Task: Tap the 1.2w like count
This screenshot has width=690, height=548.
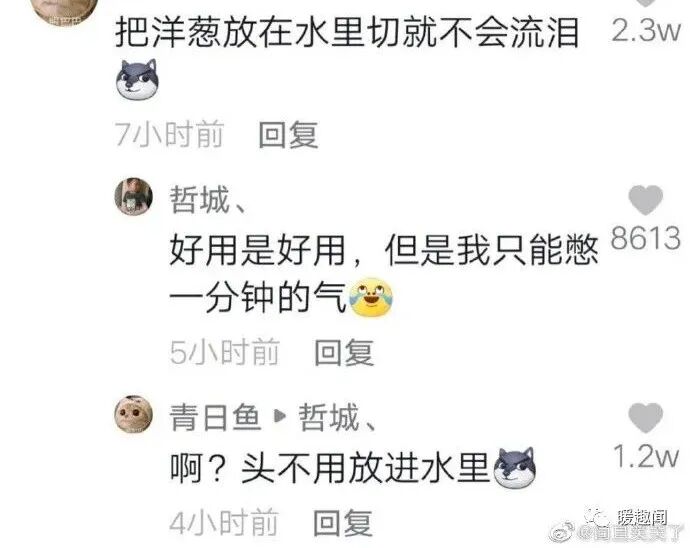Action: [x=646, y=456]
